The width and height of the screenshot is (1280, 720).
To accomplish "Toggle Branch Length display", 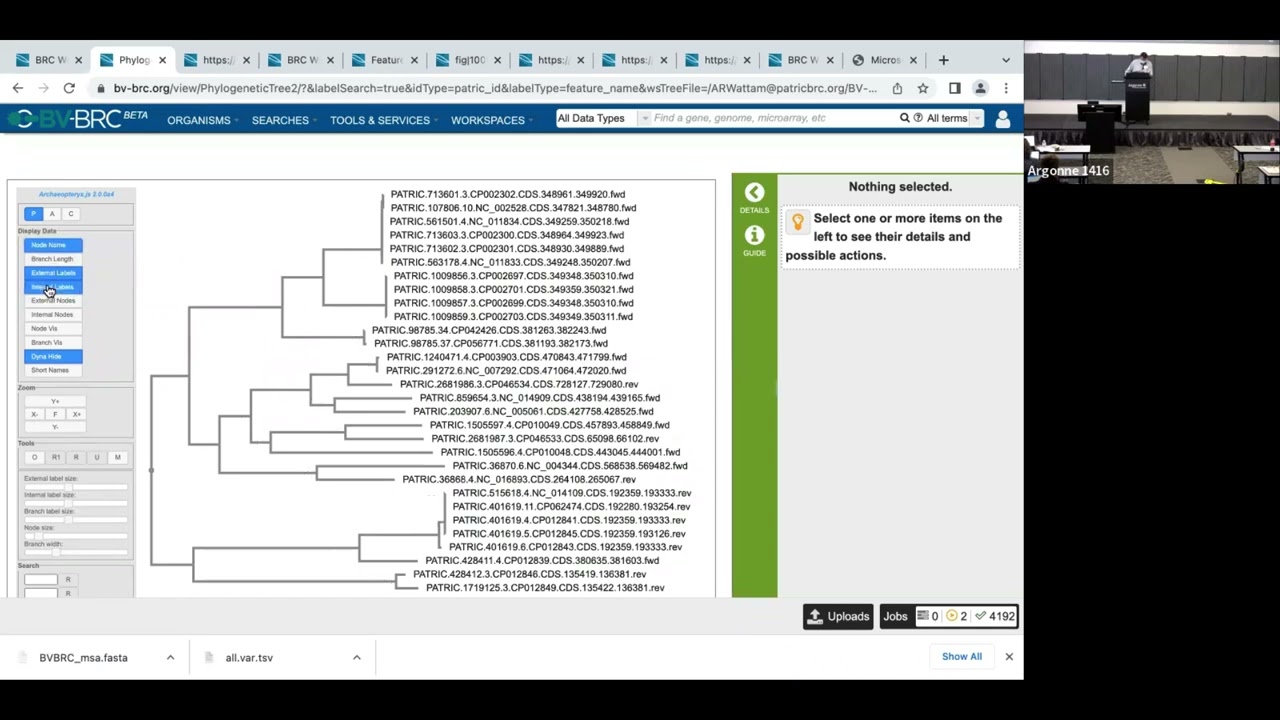I will pos(54,259).
